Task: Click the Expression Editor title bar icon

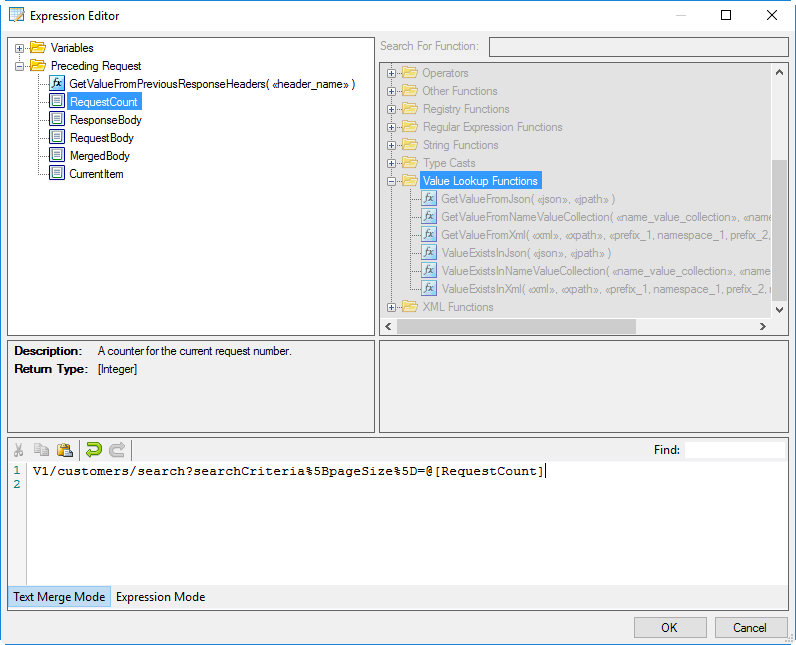Action: 17,15
